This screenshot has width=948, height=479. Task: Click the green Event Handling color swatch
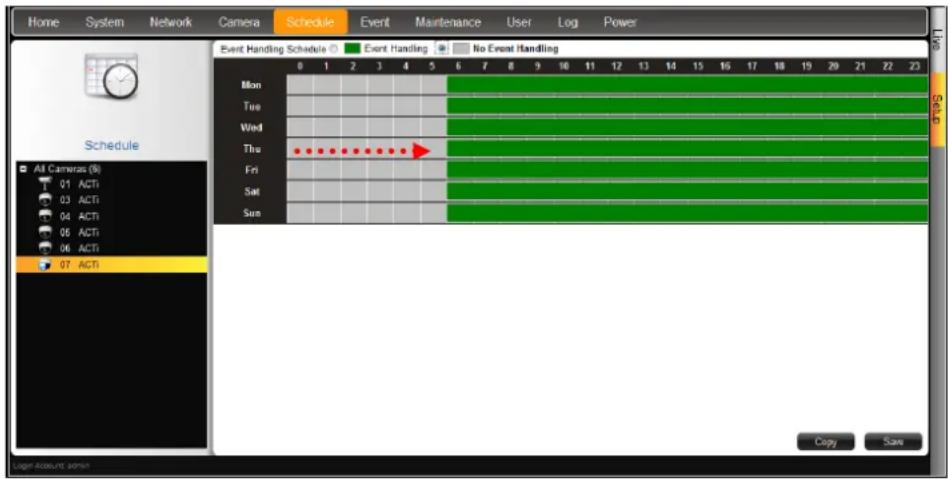(352, 48)
